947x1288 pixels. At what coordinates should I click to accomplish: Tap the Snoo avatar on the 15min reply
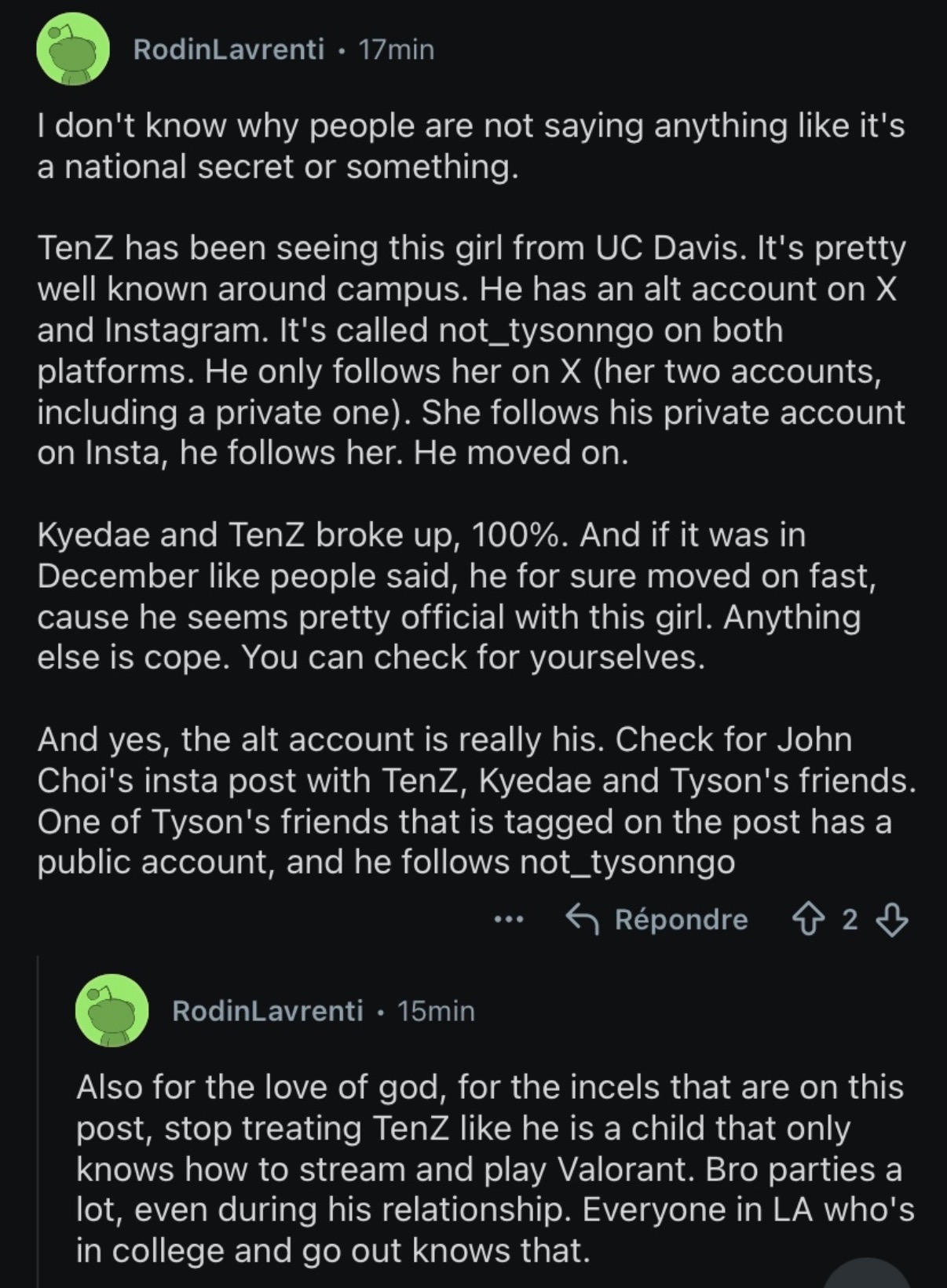click(x=112, y=1011)
